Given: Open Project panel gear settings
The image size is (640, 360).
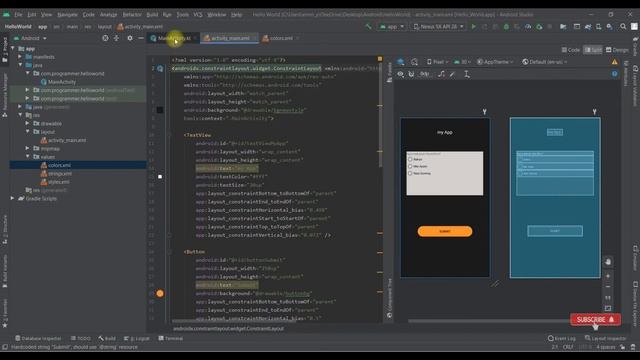Looking at the screenshot, I should (130, 38).
